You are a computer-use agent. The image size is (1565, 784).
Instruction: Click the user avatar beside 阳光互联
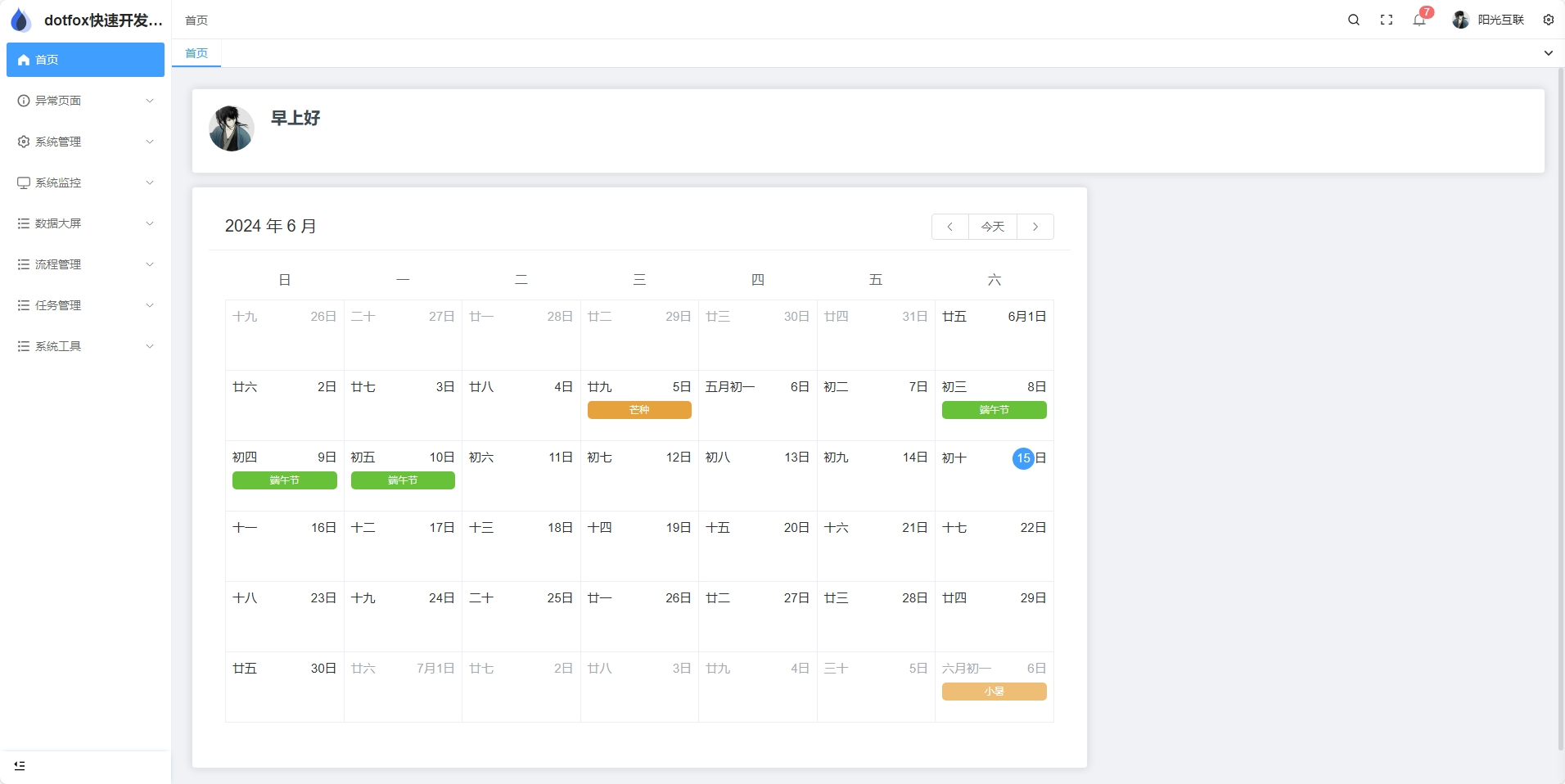1460,20
